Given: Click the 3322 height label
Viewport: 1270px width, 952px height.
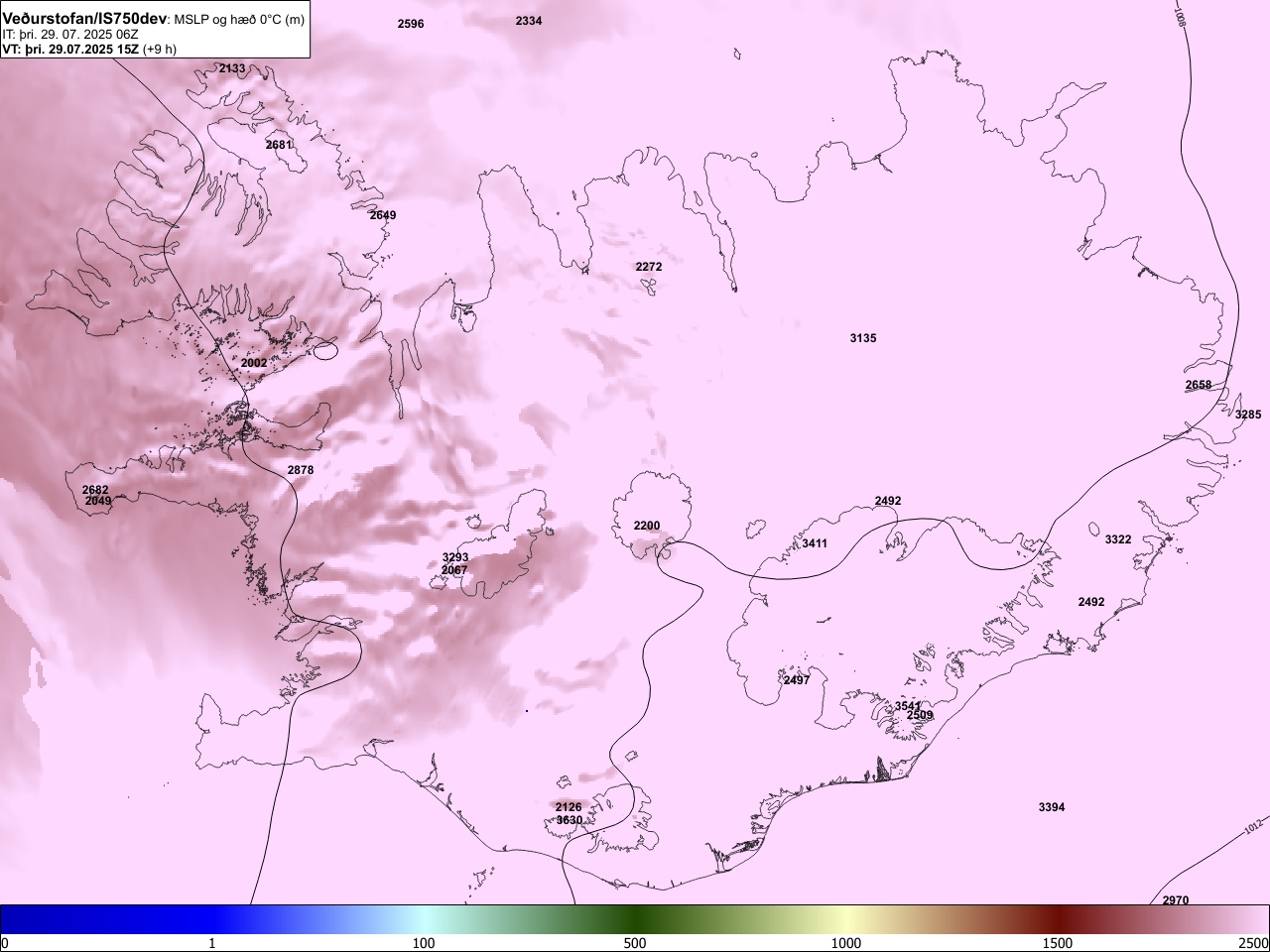Looking at the screenshot, I should [1118, 539].
